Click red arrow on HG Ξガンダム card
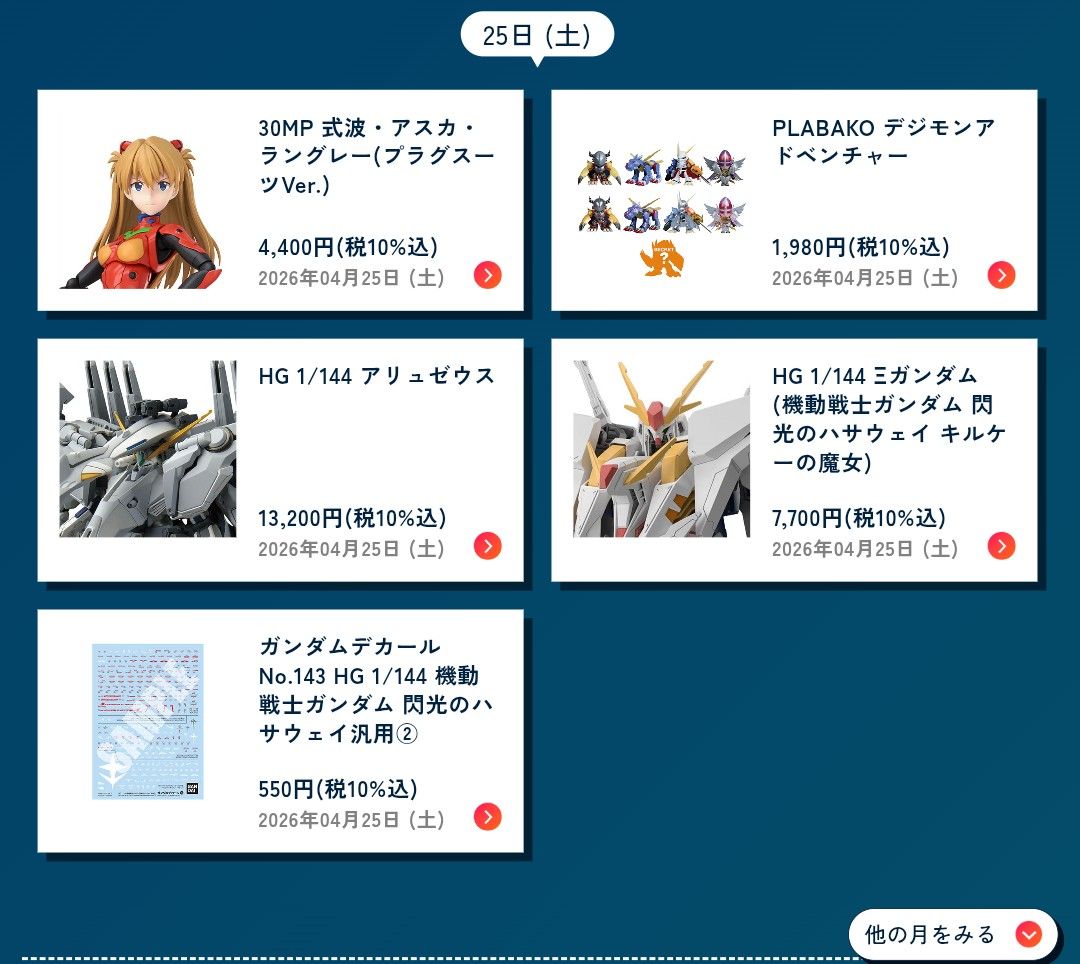Viewport: 1080px width, 964px height. 1001,546
